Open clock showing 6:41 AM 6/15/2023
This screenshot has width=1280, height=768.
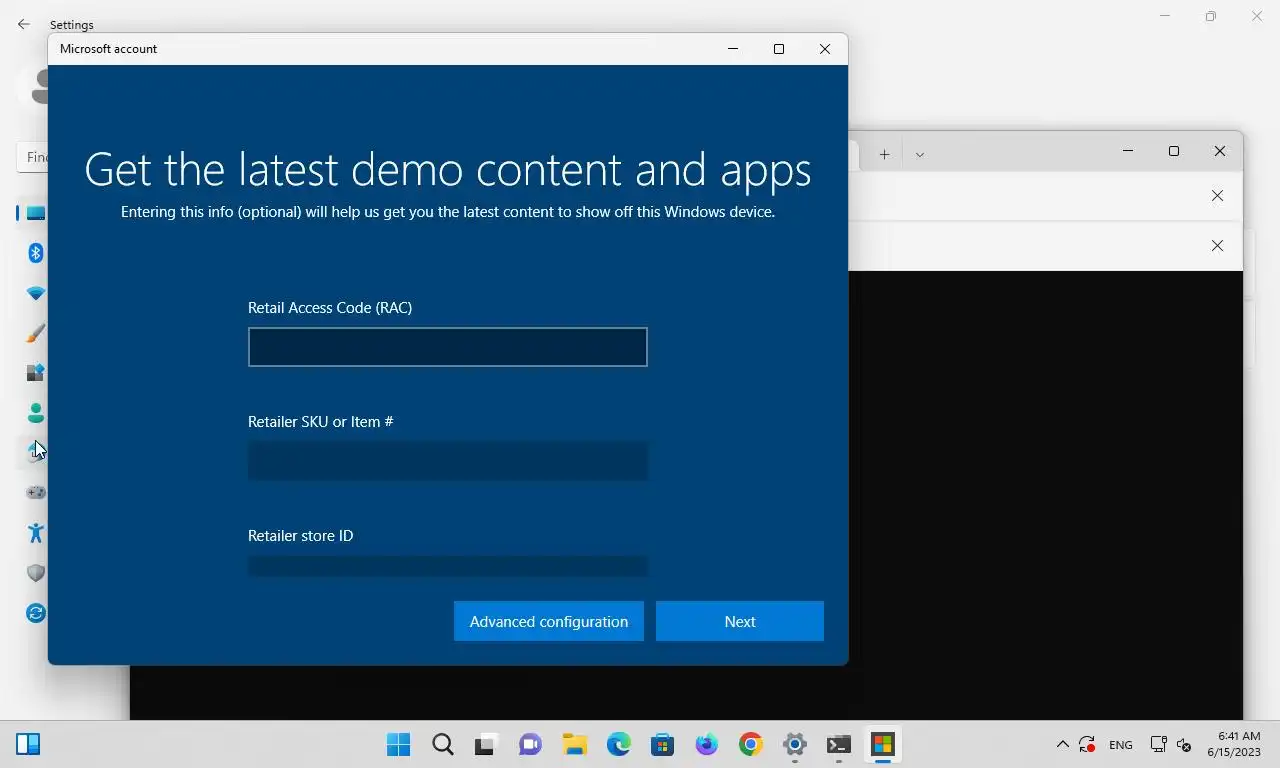[1233, 744]
